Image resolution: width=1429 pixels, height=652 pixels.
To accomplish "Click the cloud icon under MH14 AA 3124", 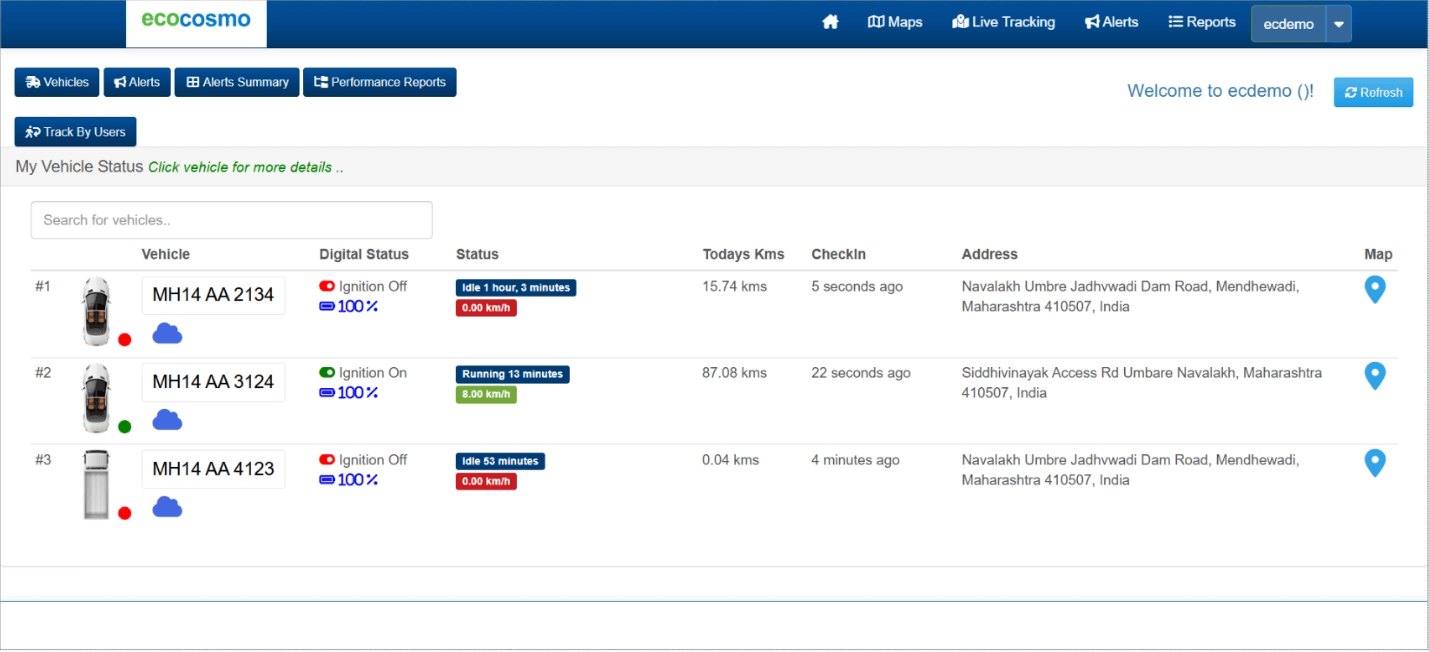I will (x=167, y=421).
